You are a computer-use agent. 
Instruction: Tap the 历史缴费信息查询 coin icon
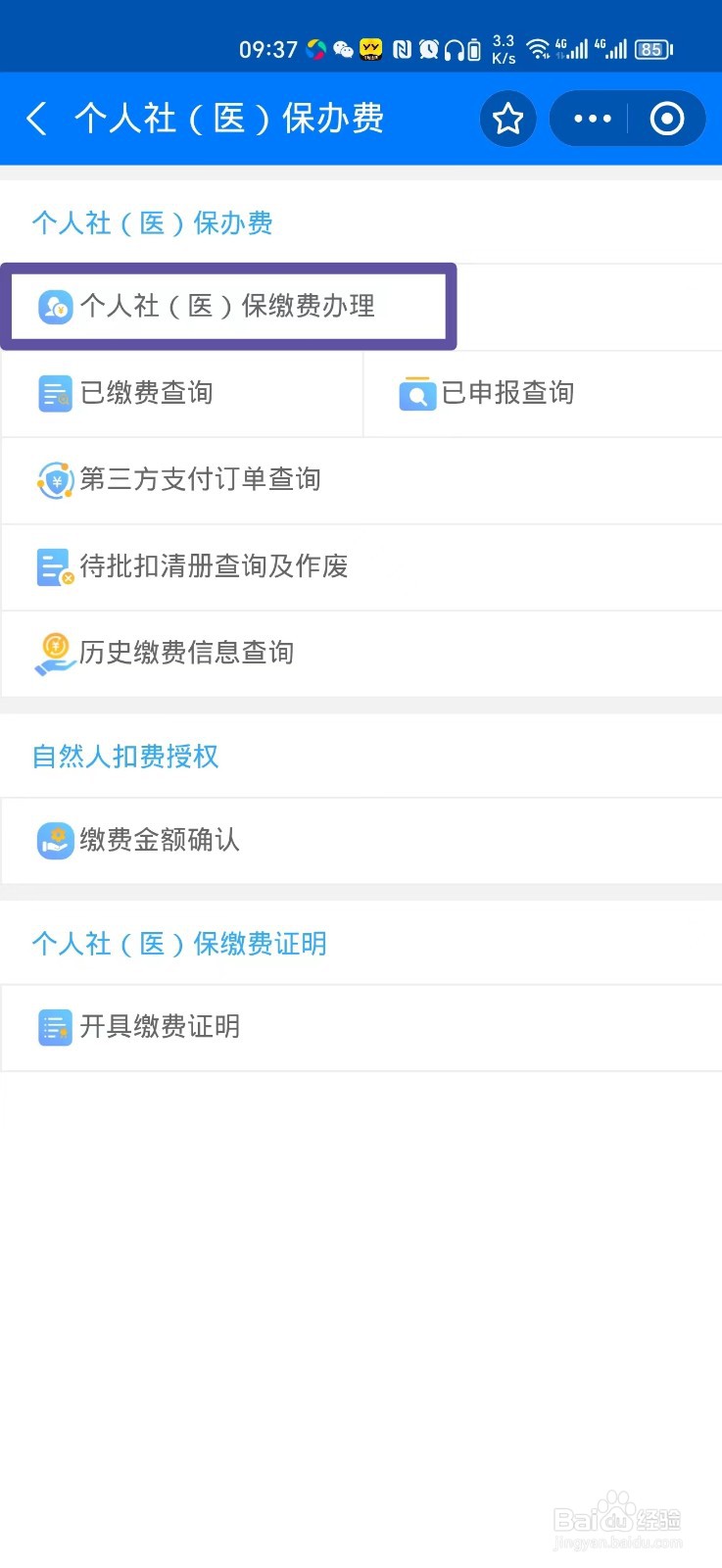(56, 654)
